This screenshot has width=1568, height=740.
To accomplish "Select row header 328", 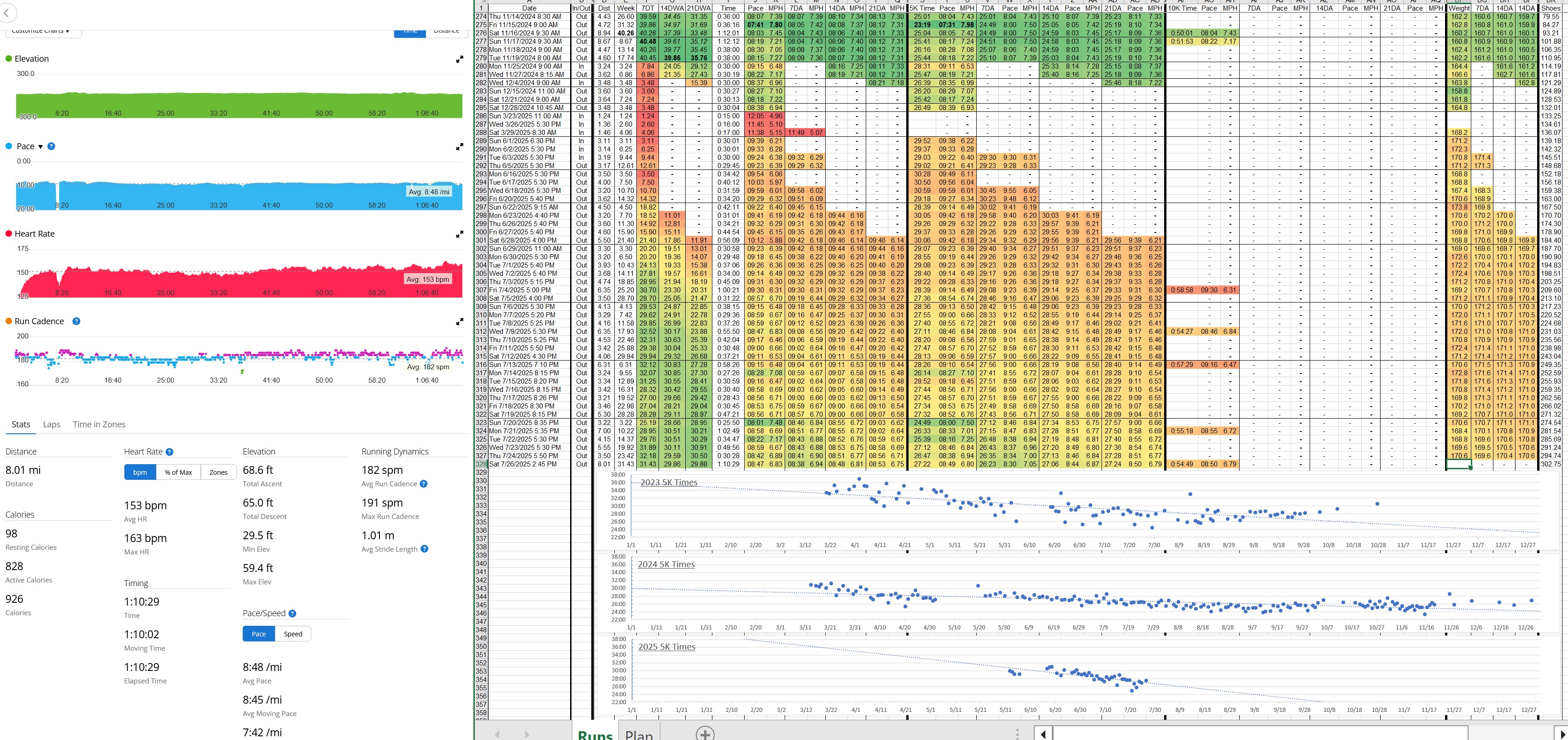I will click(481, 464).
